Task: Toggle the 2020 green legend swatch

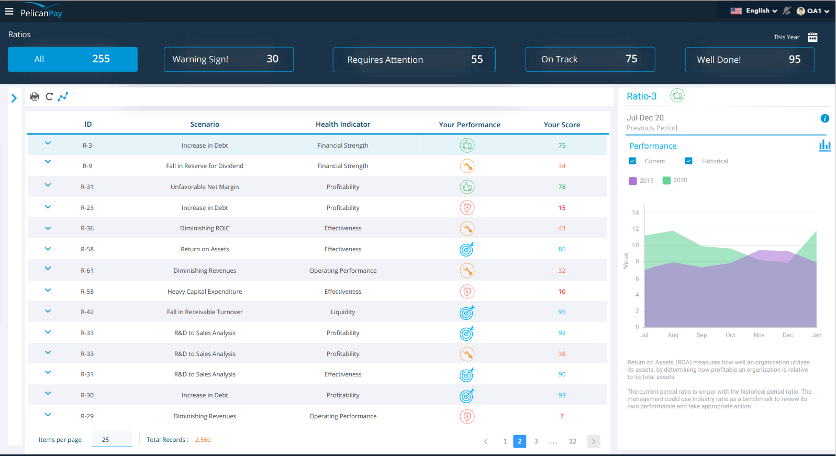Action: click(x=666, y=180)
